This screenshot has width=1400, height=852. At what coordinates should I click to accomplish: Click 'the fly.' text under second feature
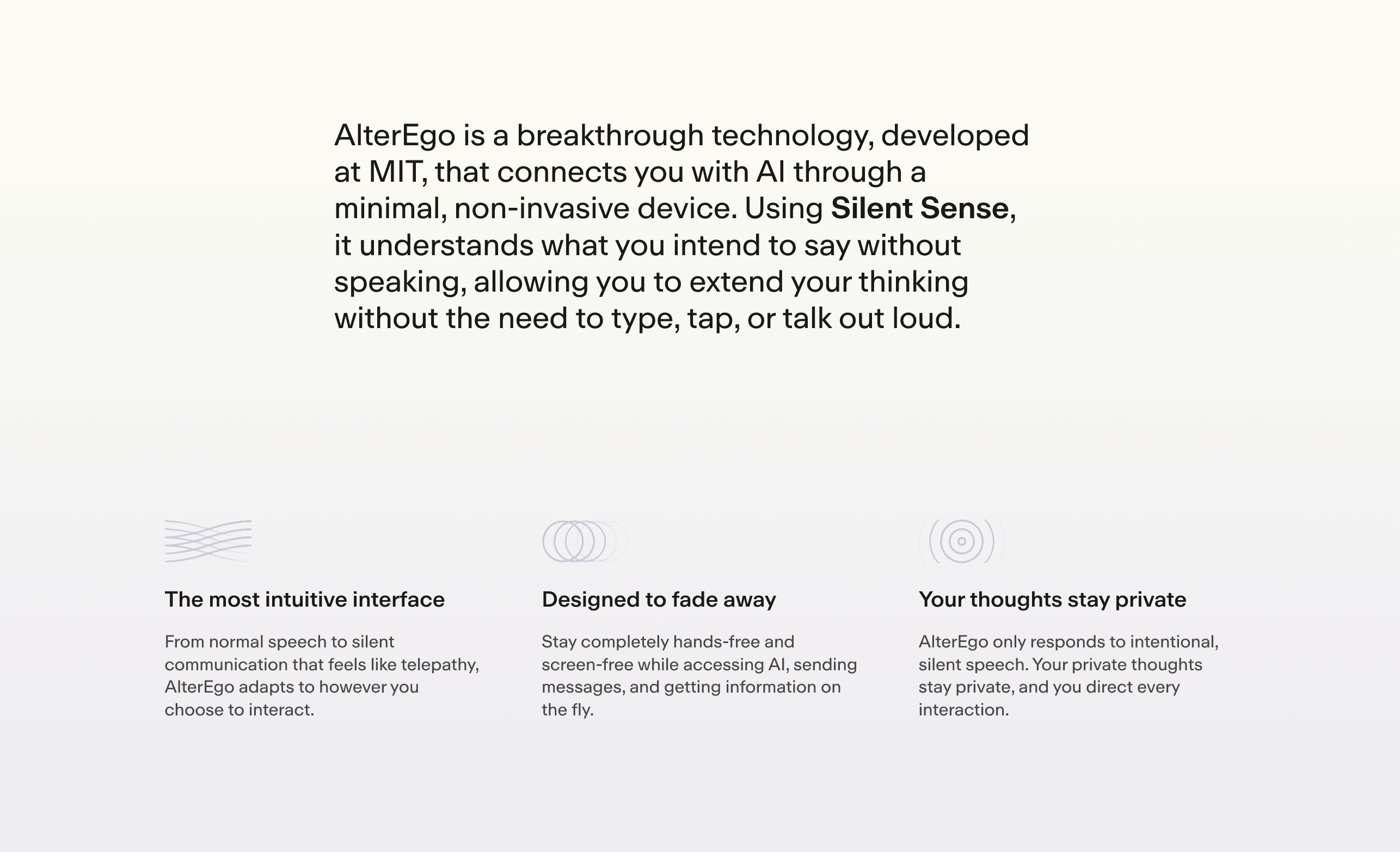568,710
